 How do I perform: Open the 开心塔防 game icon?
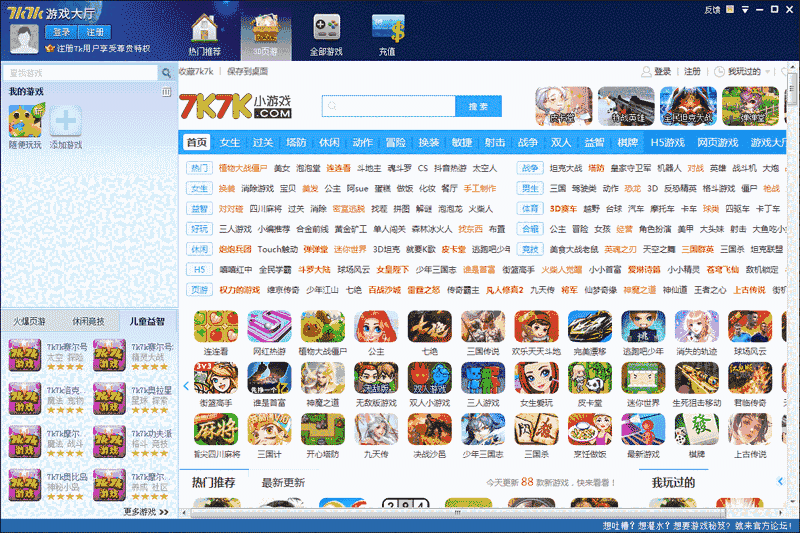coord(323,429)
